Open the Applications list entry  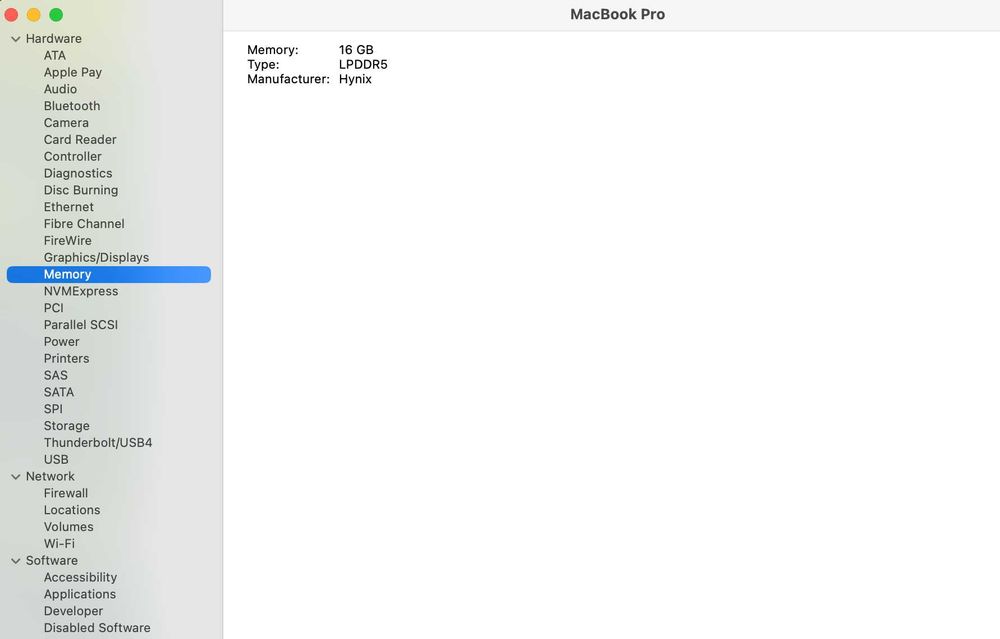point(80,594)
